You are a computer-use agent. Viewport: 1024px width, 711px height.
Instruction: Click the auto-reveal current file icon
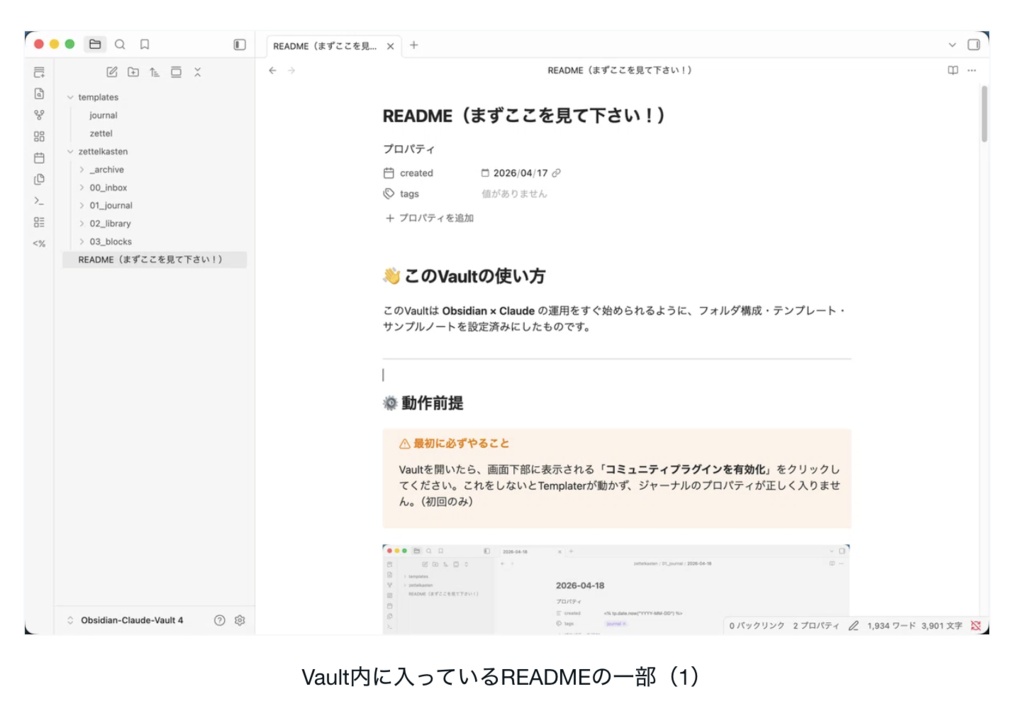[x=176, y=72]
